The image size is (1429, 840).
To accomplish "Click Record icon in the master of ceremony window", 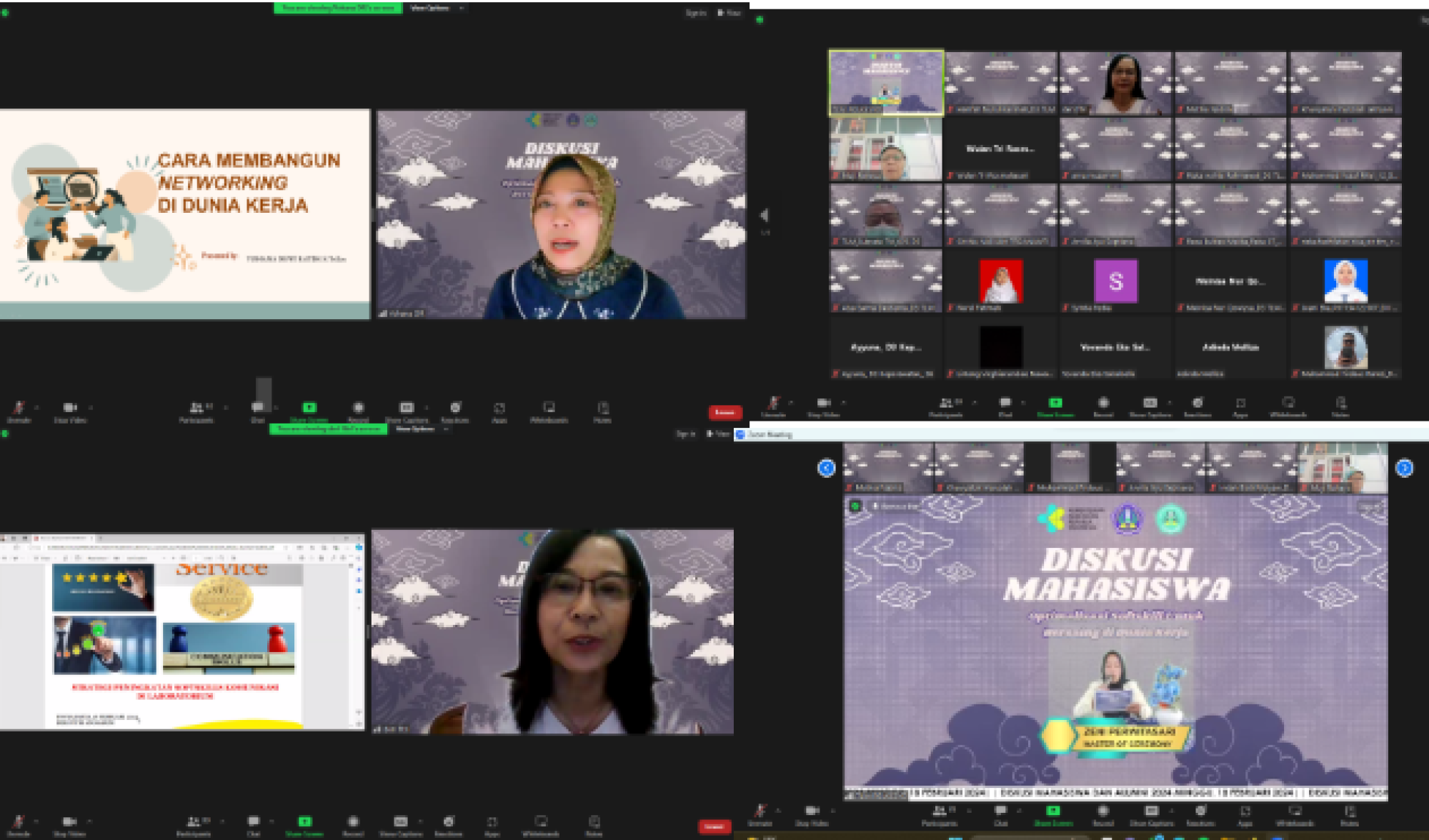I will click(x=1102, y=811).
